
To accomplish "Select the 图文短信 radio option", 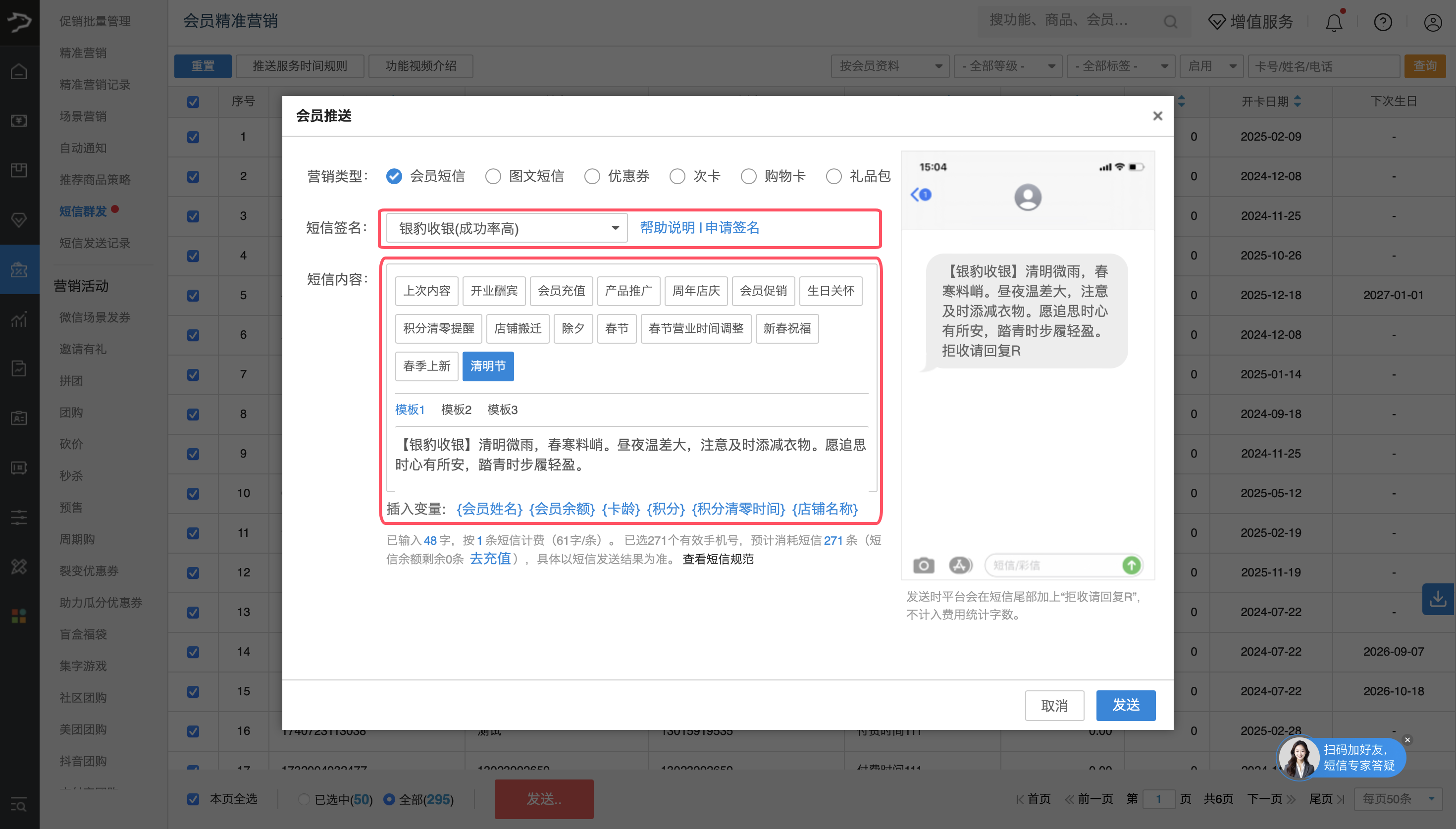I will (x=493, y=176).
